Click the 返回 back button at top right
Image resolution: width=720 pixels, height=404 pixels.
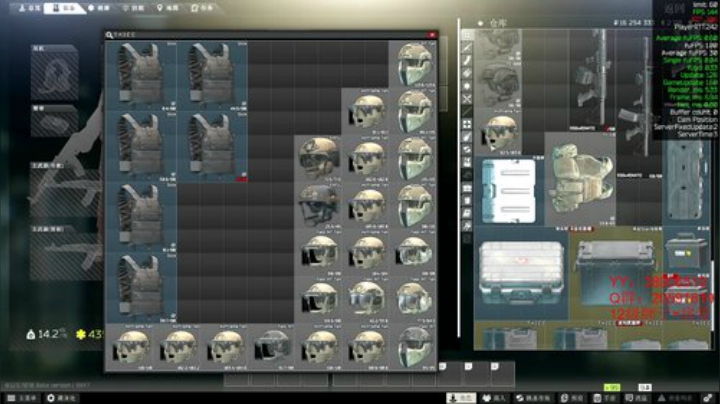tap(675, 8)
